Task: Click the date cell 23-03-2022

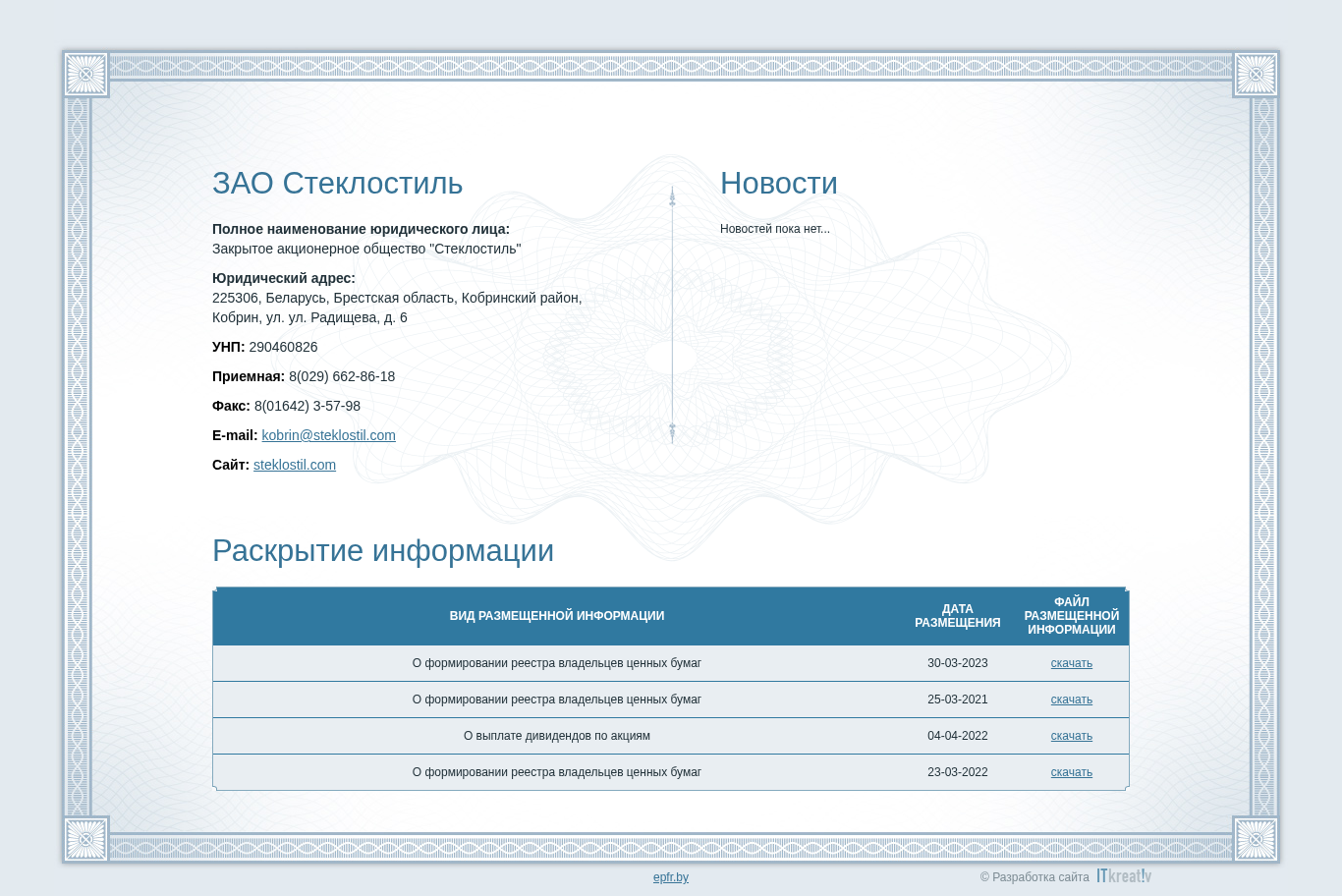Action: coord(958,772)
